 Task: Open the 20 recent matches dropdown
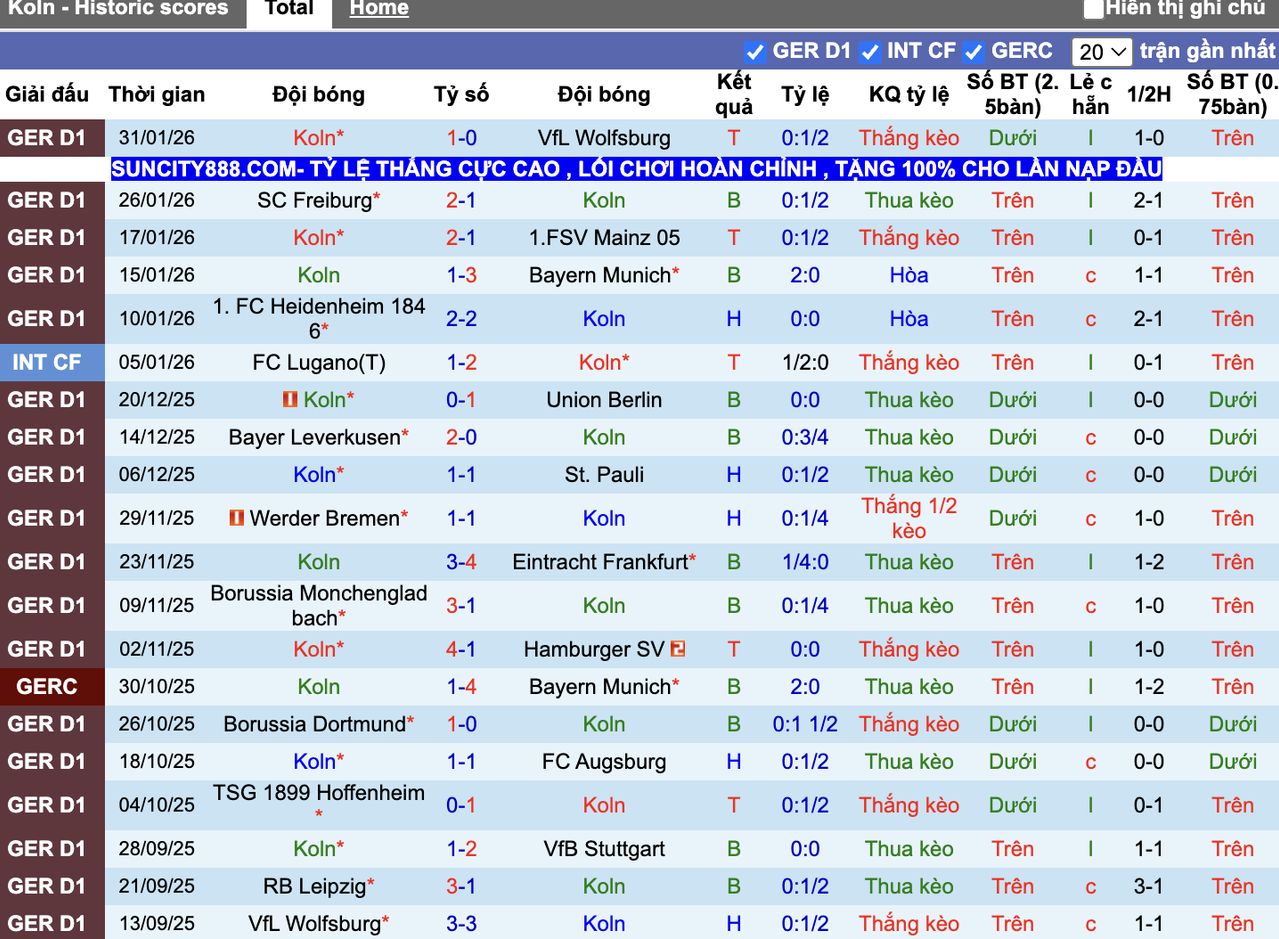(x=1101, y=52)
